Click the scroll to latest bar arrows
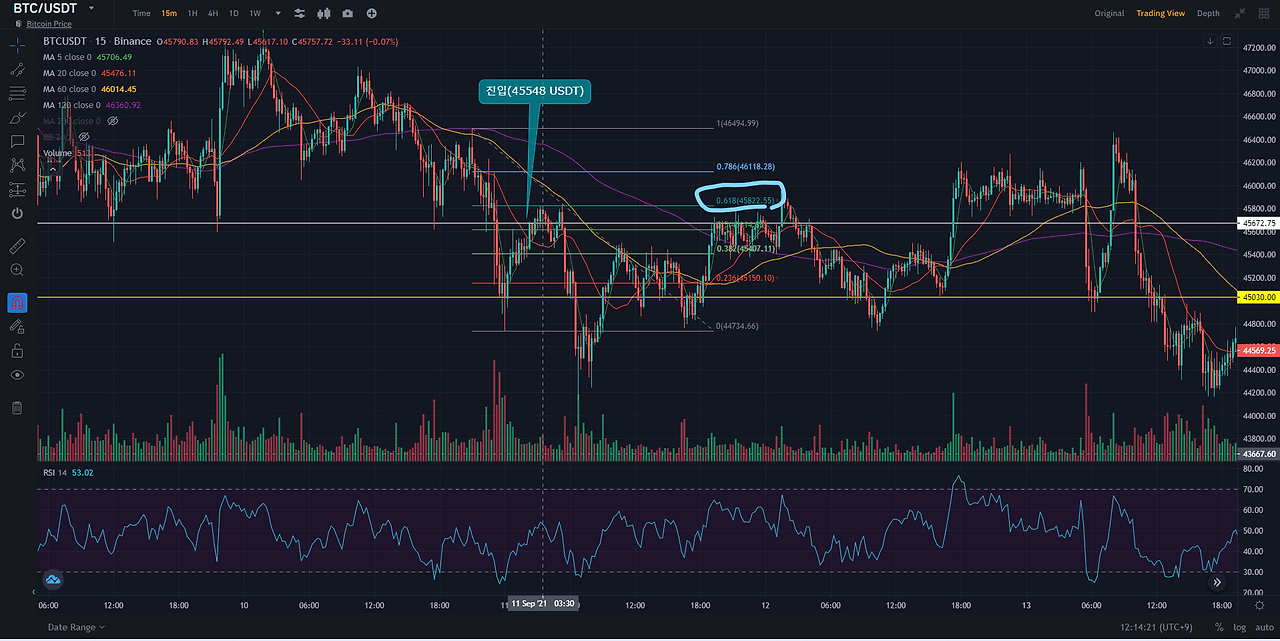Screen dimensions: 1280x641 point(1217,582)
